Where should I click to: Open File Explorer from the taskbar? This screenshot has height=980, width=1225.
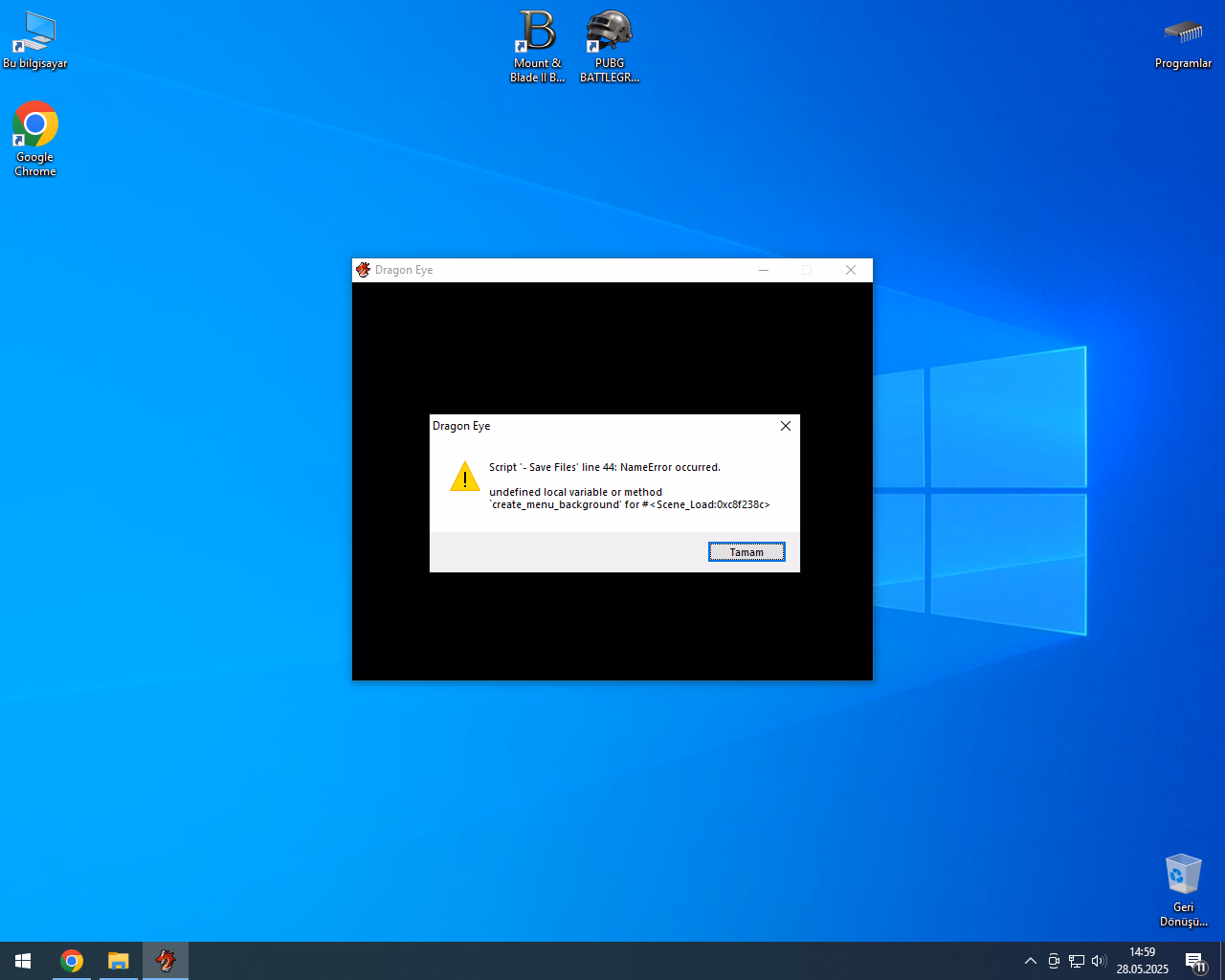118,961
